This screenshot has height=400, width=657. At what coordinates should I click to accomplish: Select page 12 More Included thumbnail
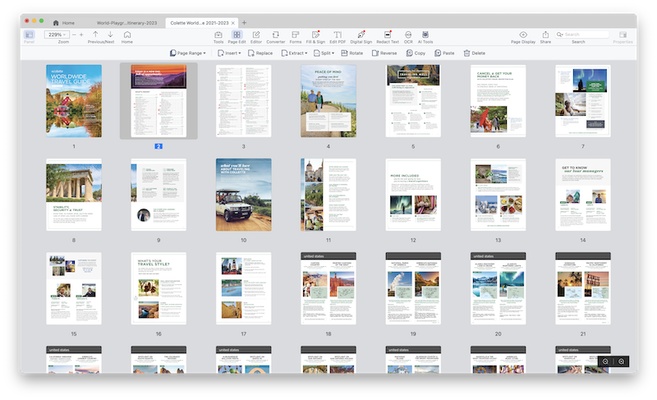413,195
